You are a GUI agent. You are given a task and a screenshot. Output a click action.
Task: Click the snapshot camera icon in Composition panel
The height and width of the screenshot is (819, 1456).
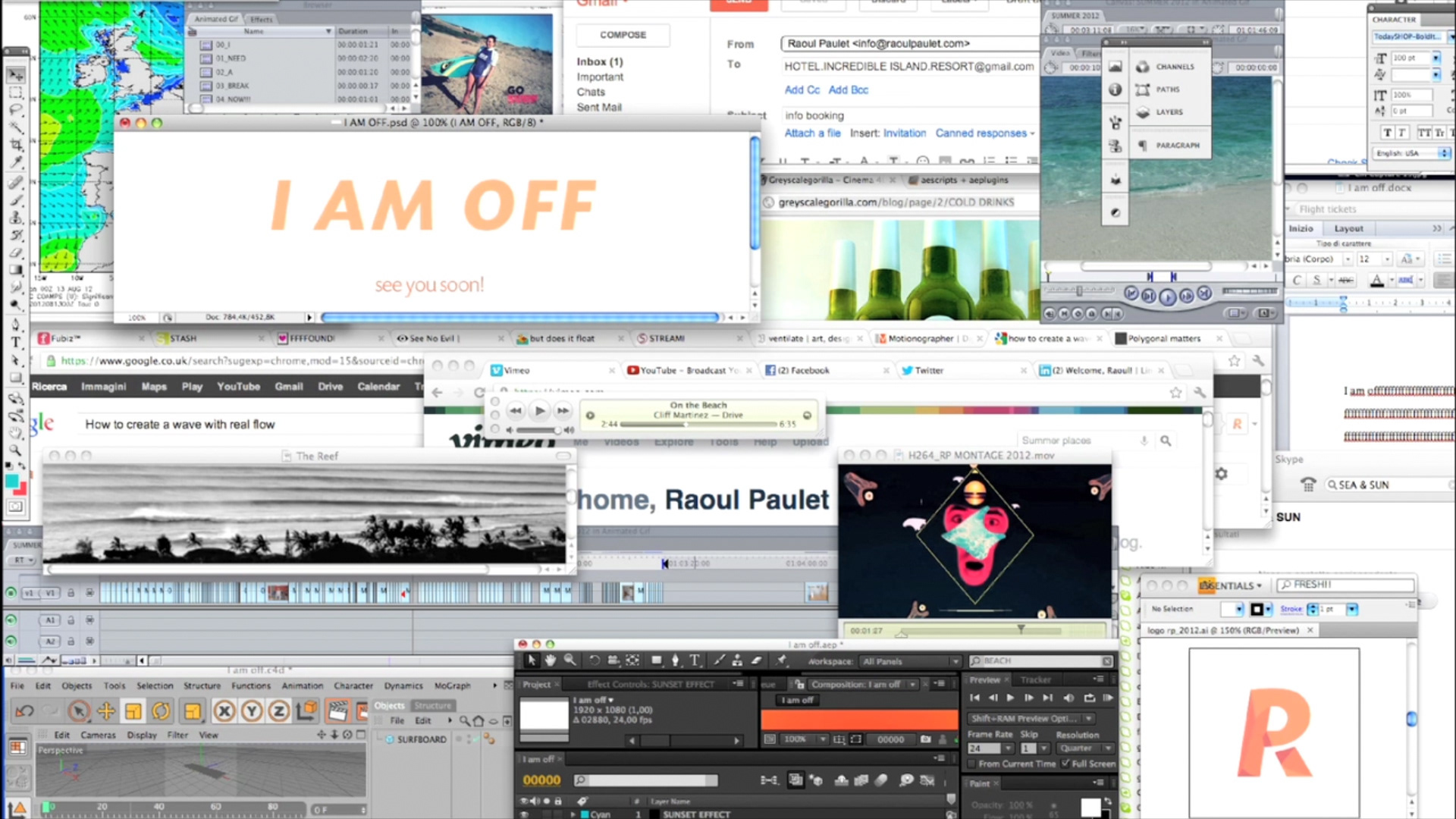pyautogui.click(x=925, y=739)
